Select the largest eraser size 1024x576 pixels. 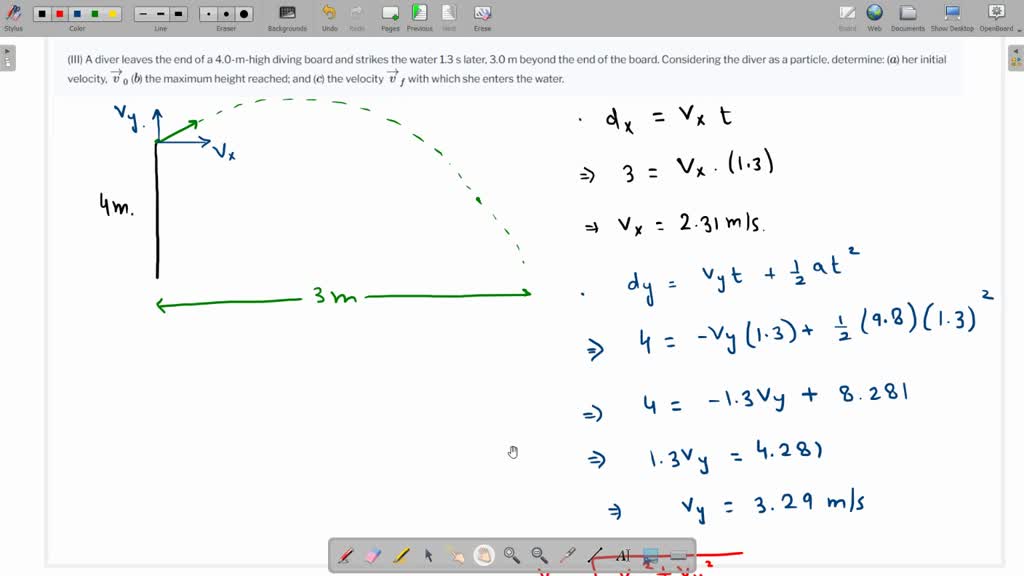click(x=244, y=14)
